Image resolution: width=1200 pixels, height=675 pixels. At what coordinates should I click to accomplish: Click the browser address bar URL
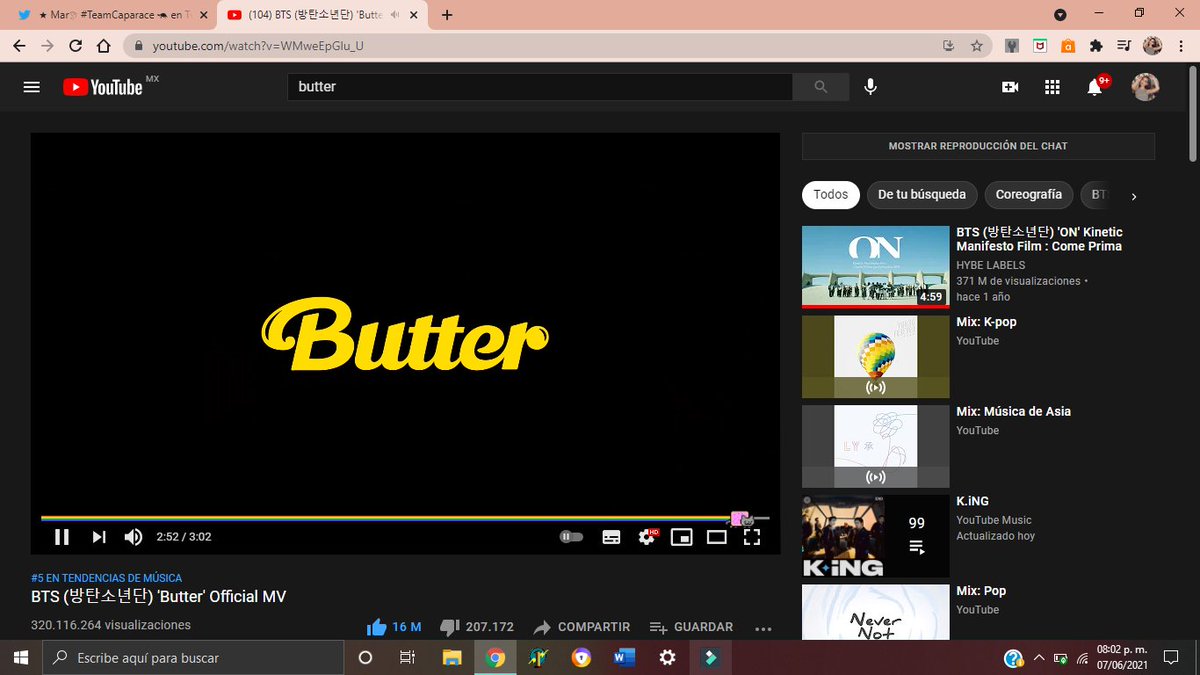(x=258, y=46)
